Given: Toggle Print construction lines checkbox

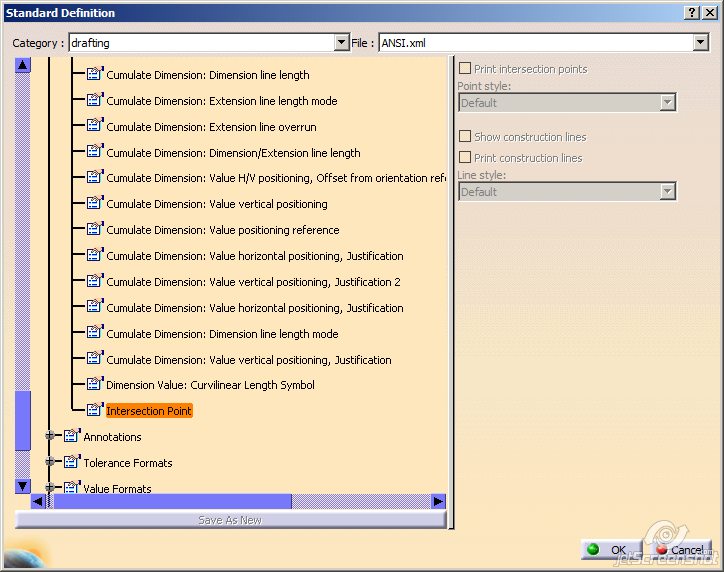Looking at the screenshot, I should coord(465,157).
